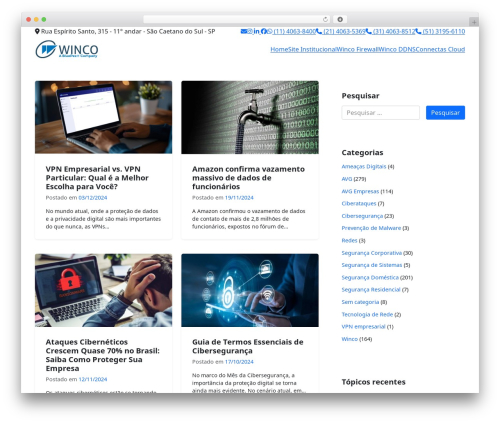Open the Facebook icon link

point(263,31)
